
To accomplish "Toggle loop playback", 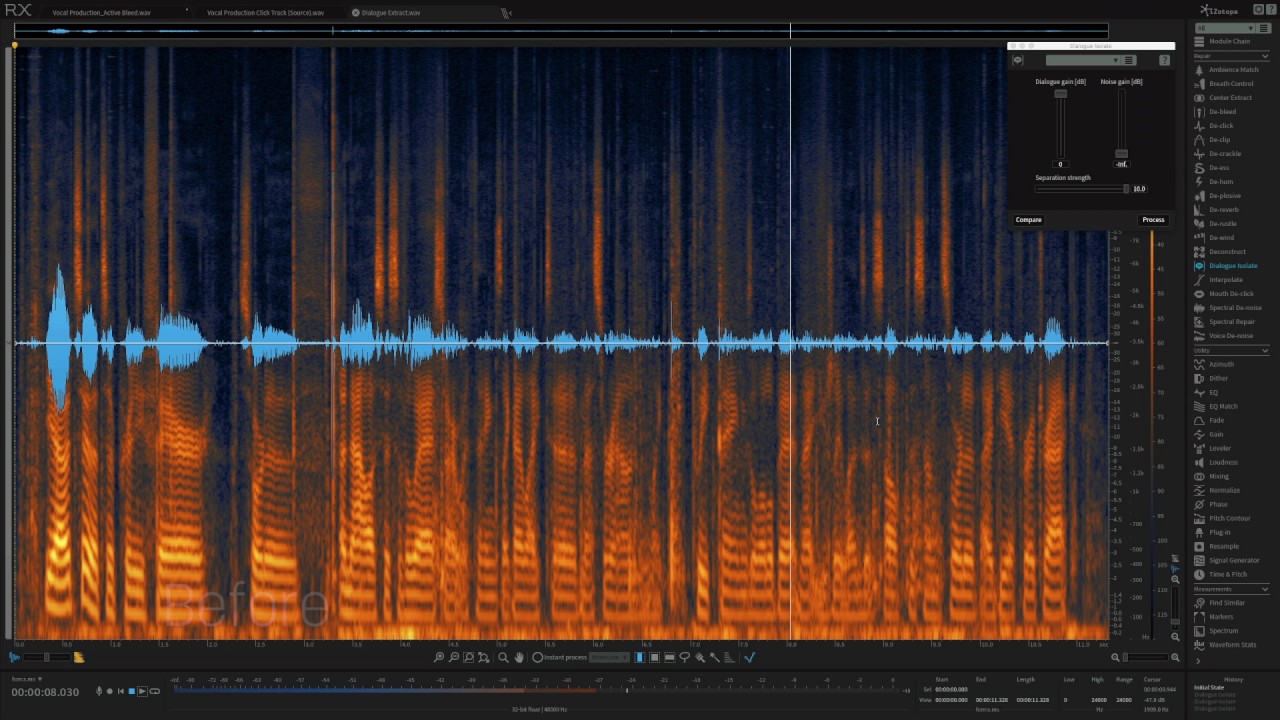I will (x=155, y=691).
